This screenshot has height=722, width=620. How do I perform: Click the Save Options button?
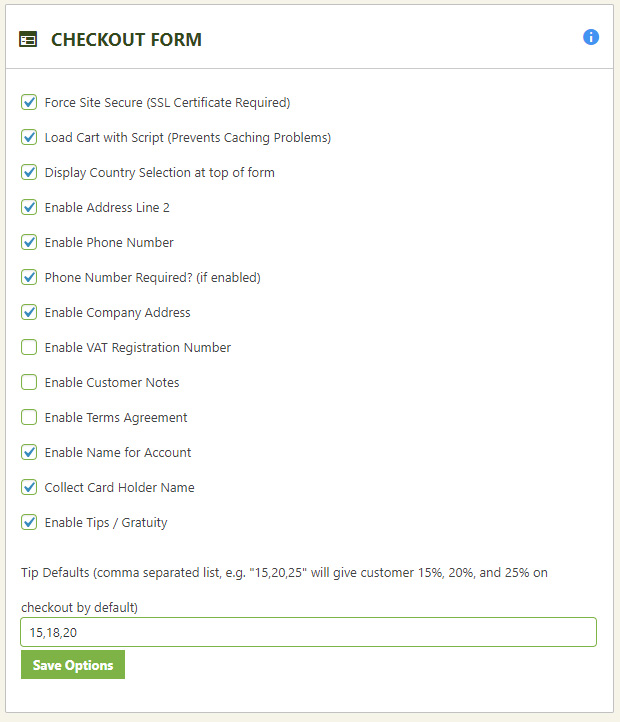click(x=73, y=664)
